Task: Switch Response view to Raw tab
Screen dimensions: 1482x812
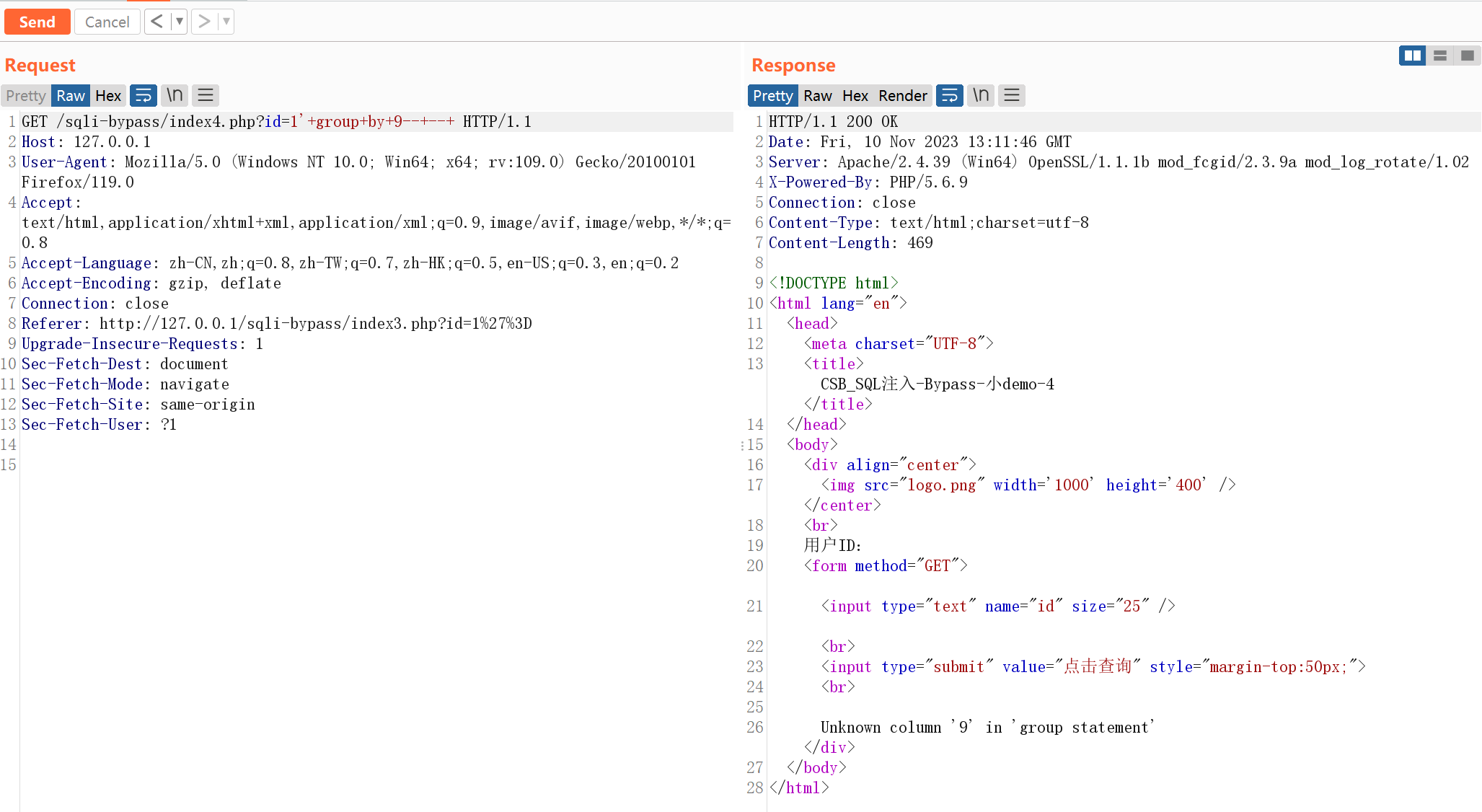Action: click(x=818, y=95)
